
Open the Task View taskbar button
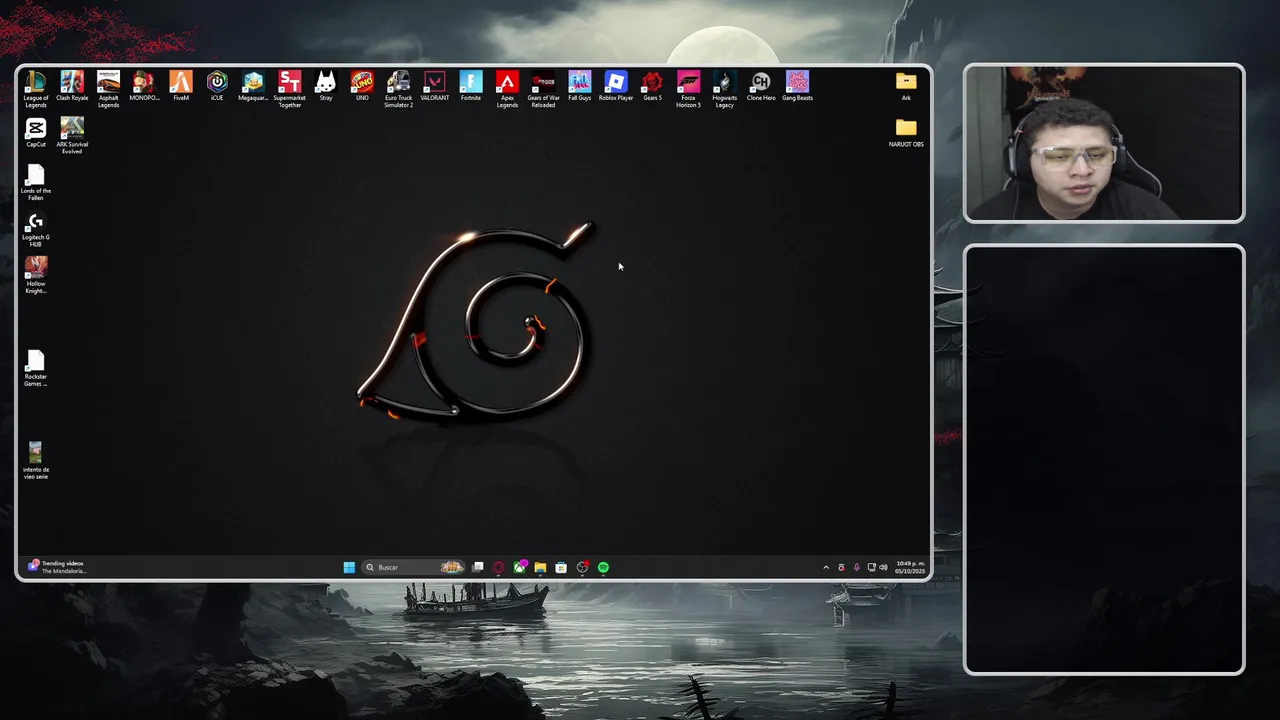[x=478, y=567]
